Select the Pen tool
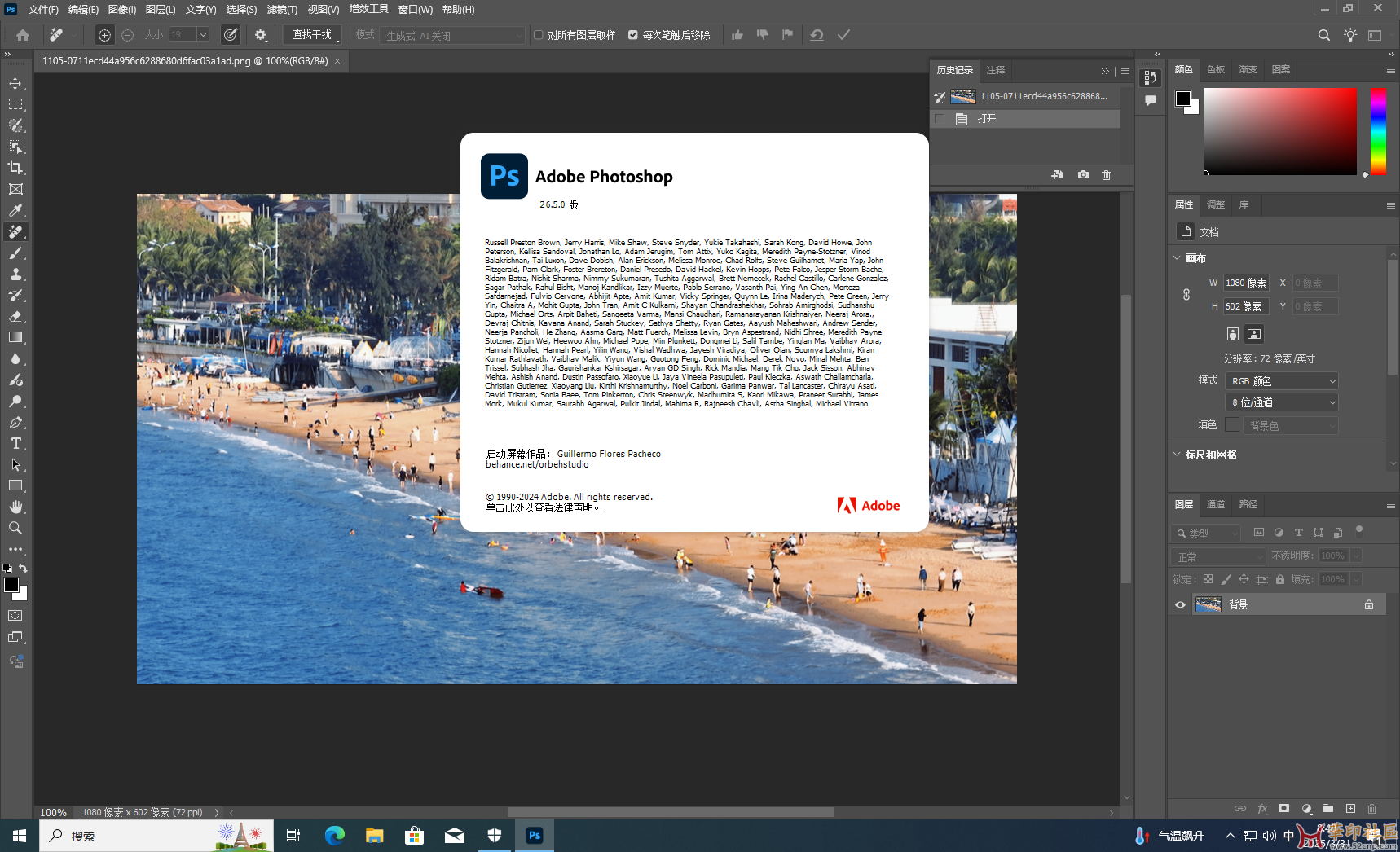1400x852 pixels. pyautogui.click(x=15, y=422)
